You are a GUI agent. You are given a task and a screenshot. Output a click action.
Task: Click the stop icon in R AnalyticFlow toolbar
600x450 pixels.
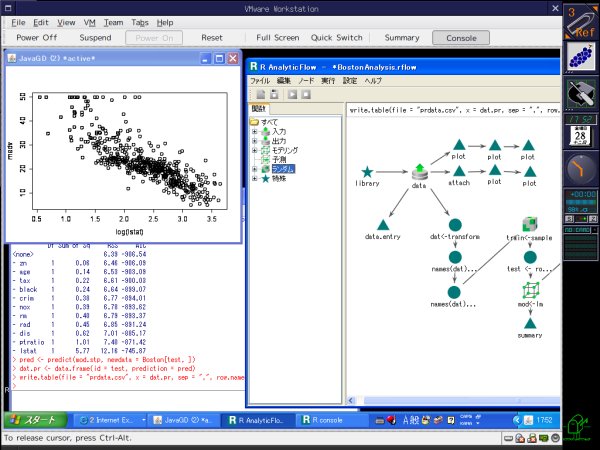(x=306, y=94)
